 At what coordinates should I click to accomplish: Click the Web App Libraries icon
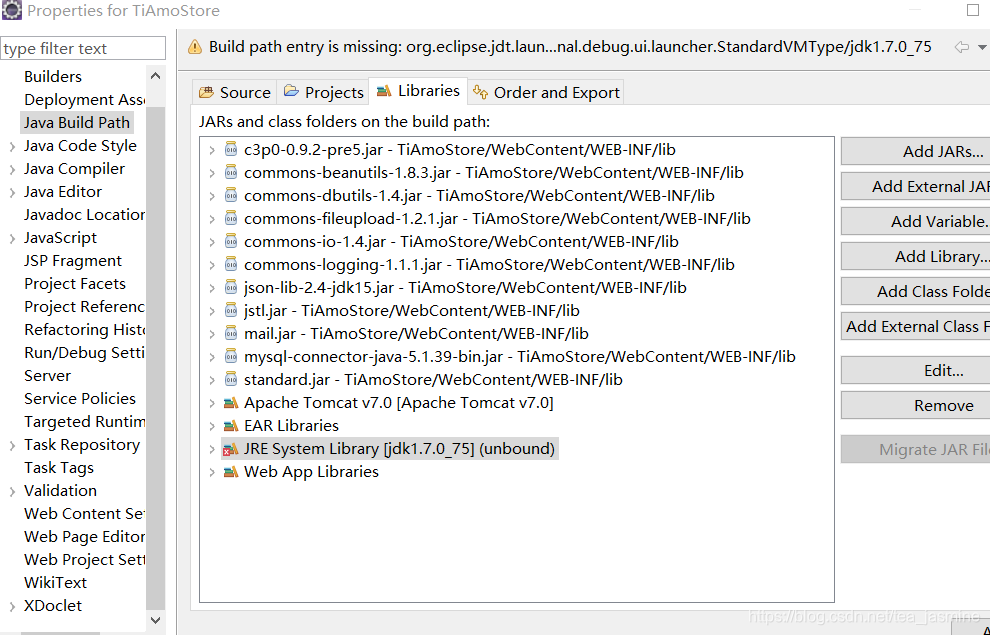pos(232,471)
